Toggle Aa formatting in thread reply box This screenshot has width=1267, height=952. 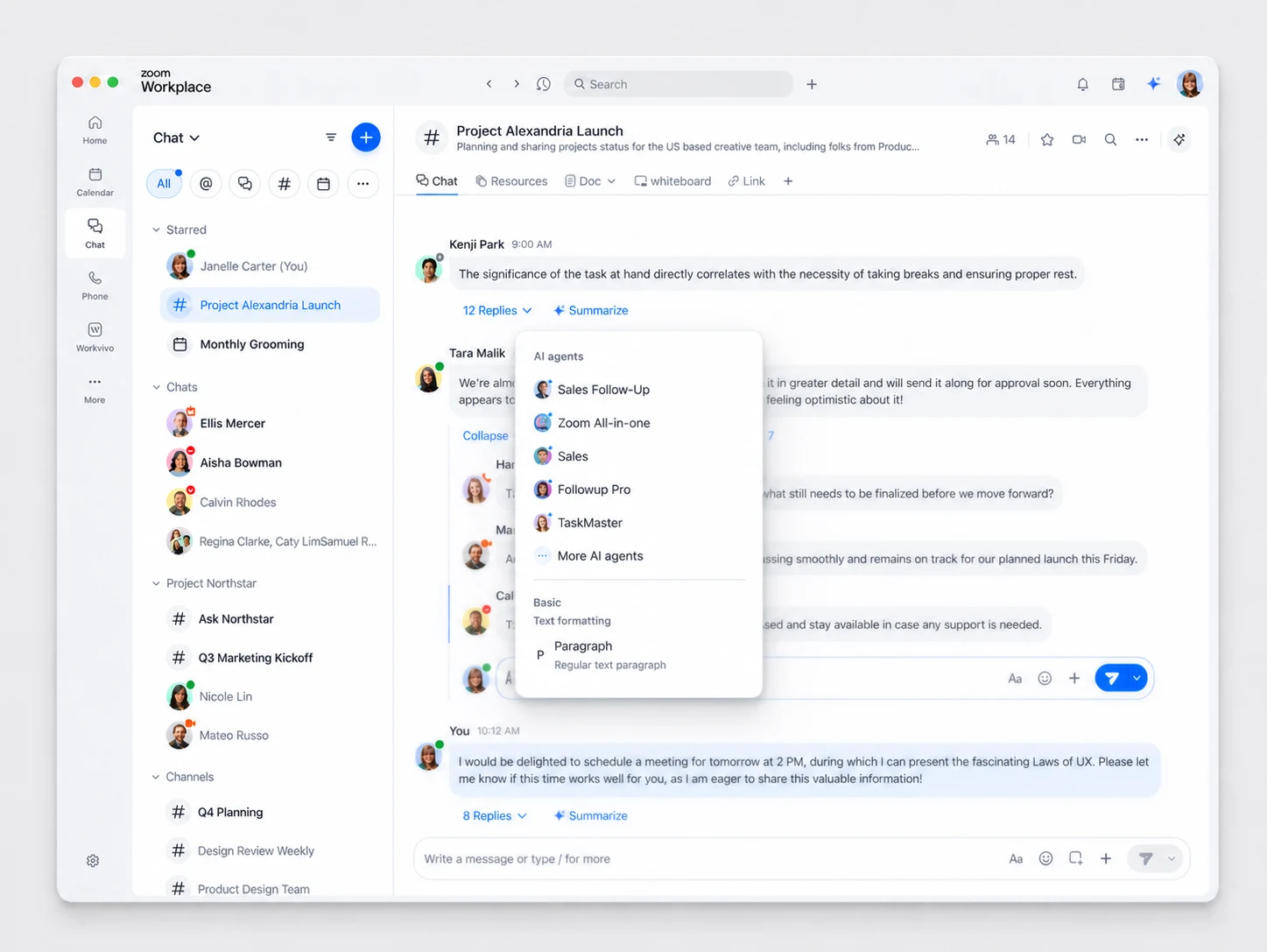[x=1015, y=678]
